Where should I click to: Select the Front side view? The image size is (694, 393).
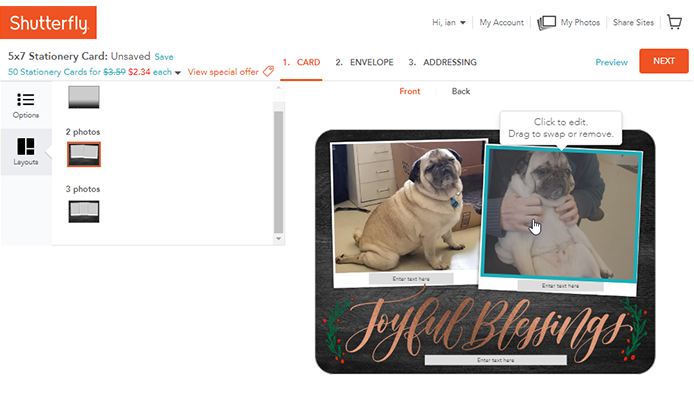tap(410, 91)
